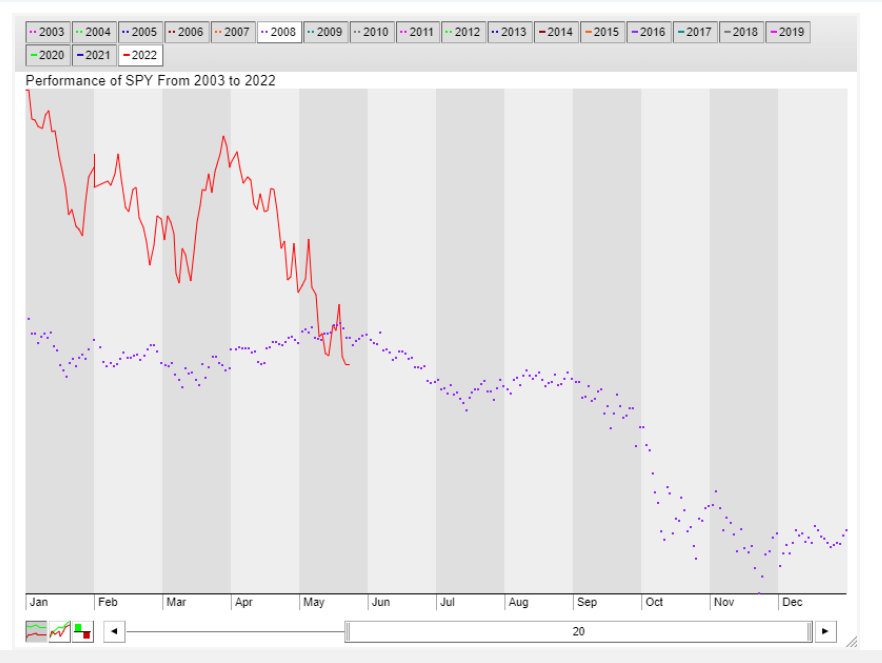Show the 2013 series
Image resolution: width=882 pixels, height=663 pixels.
[x=510, y=32]
